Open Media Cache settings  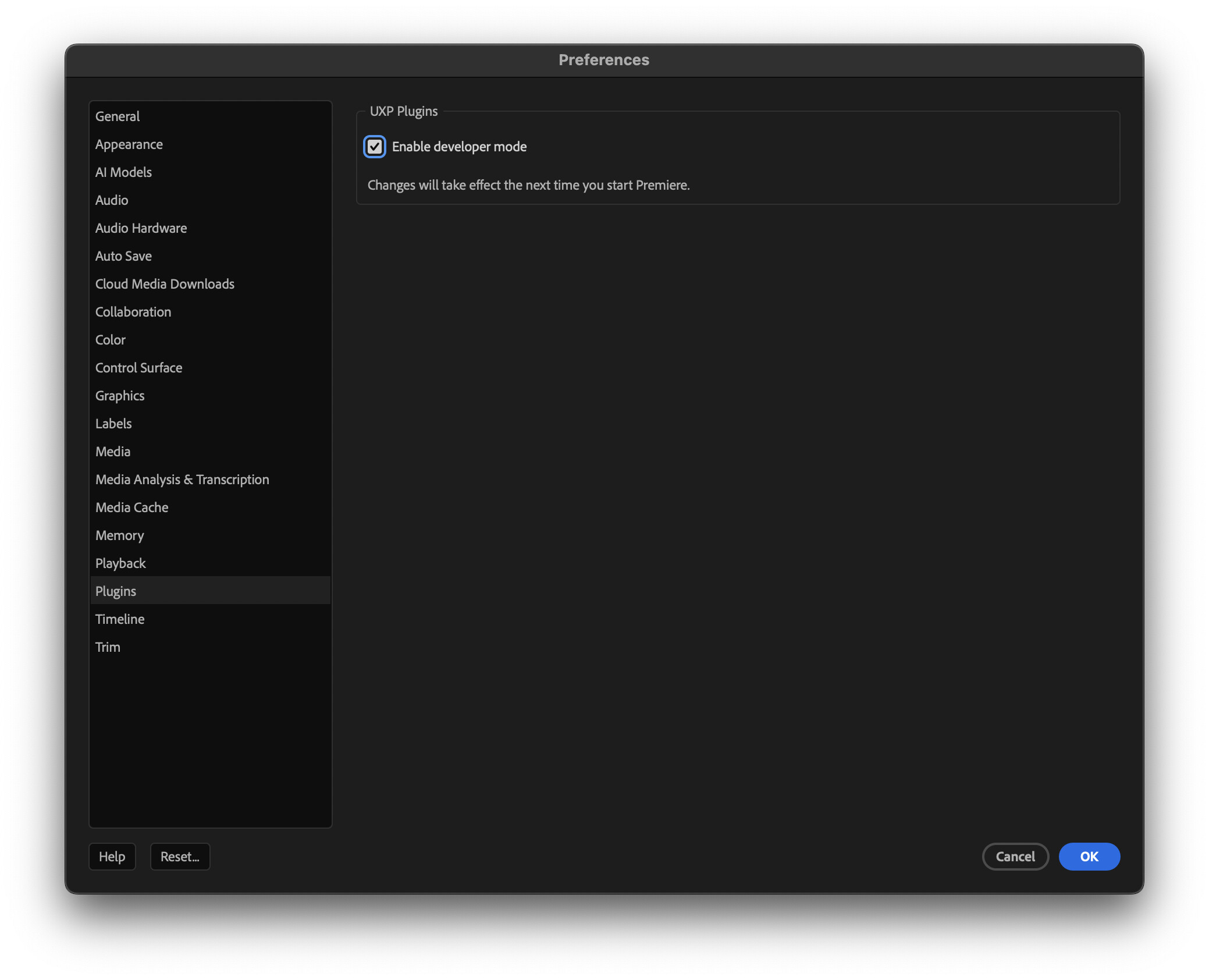(x=131, y=507)
